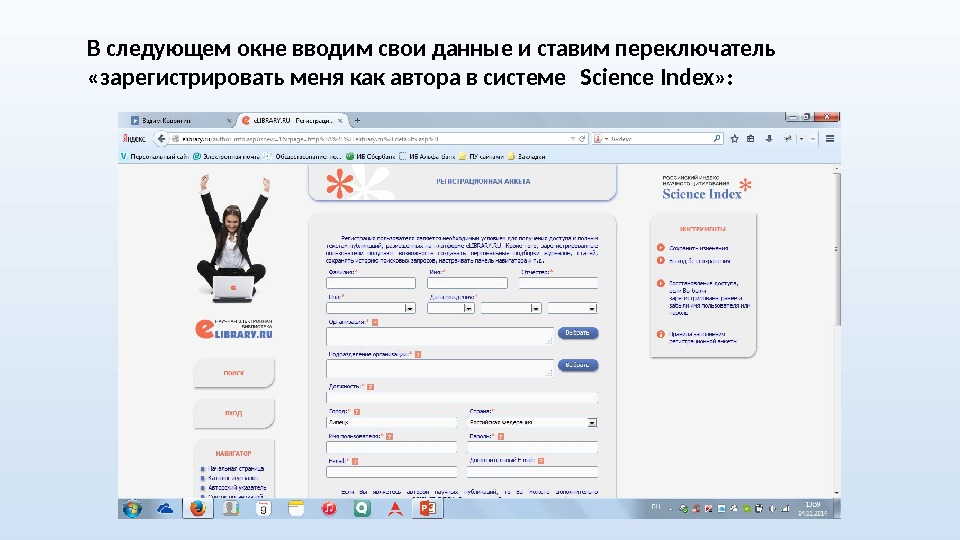Click the ВХОД button in sidebar
960x540 pixels.
234,413
